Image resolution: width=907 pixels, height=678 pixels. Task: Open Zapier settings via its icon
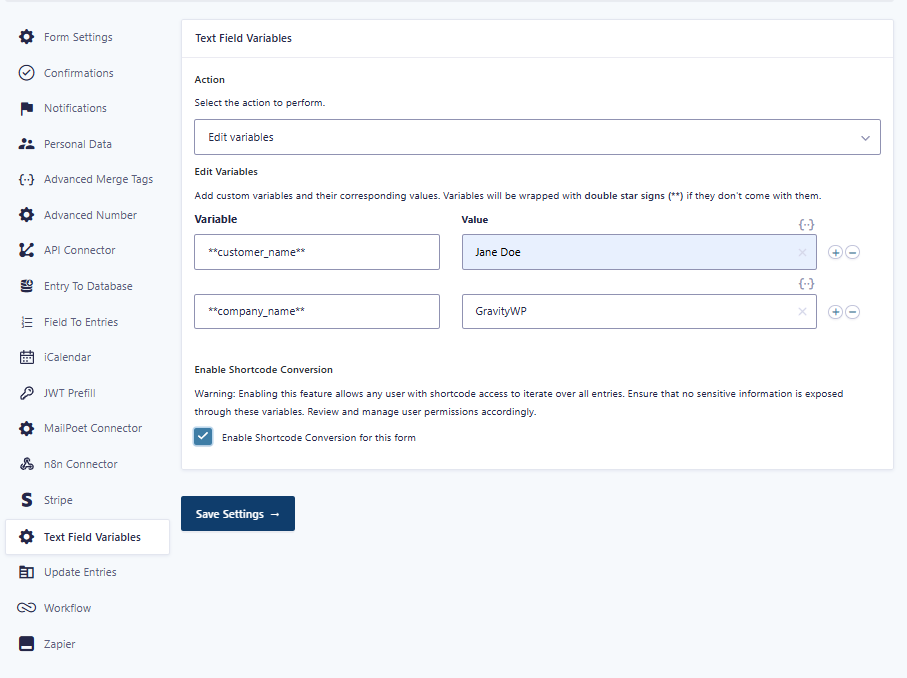click(x=25, y=643)
